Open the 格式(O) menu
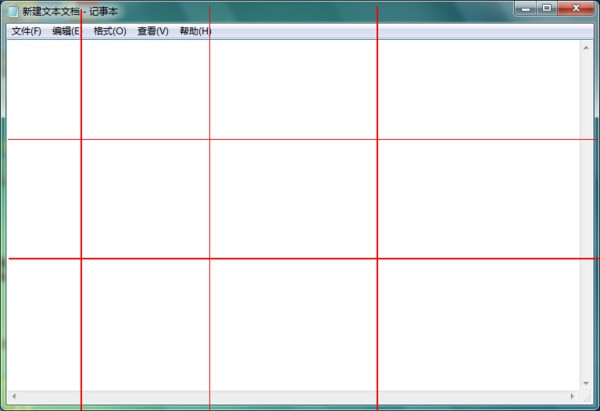Screen dimensions: 600x411 click(x=109, y=31)
